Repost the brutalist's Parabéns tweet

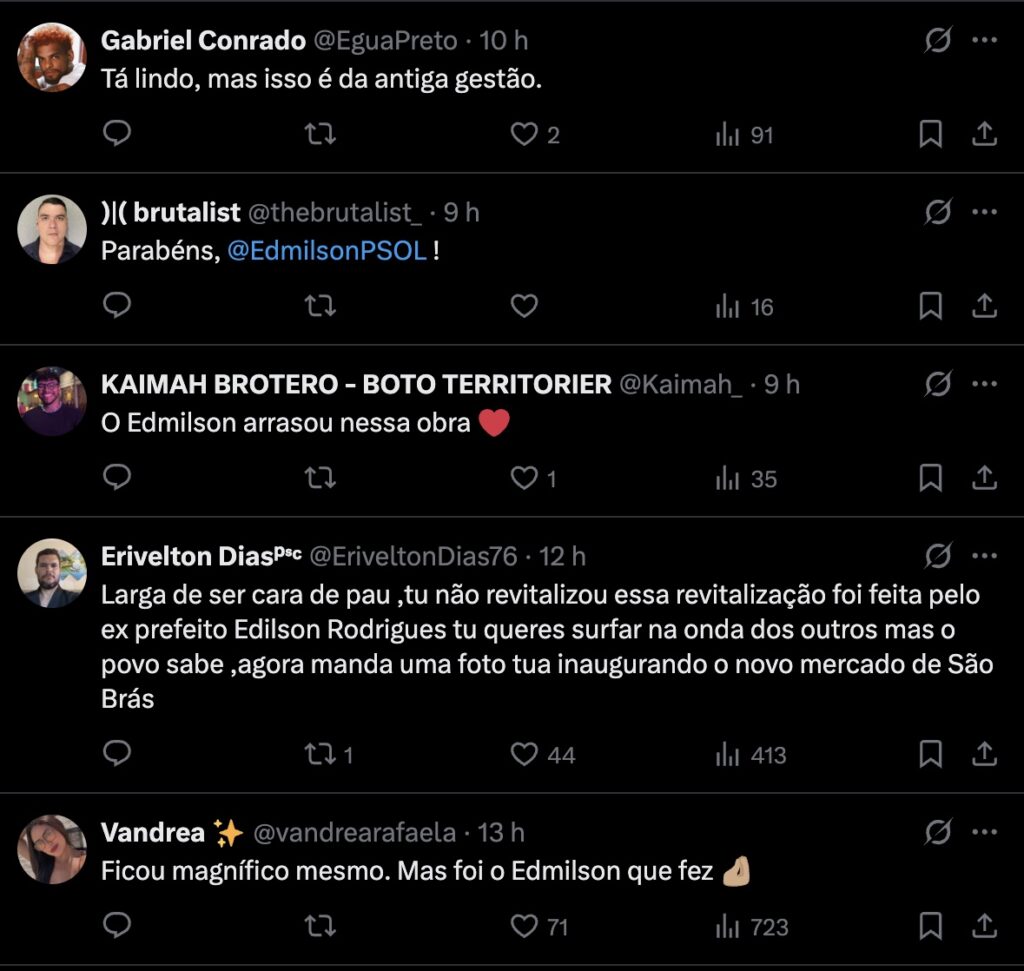[x=320, y=306]
